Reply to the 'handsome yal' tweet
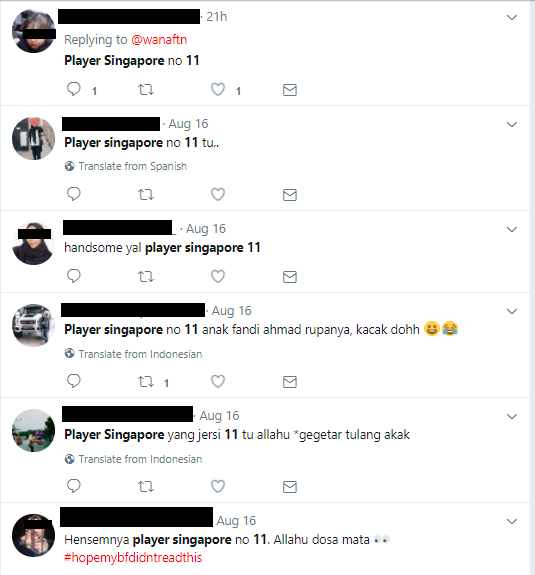535x575 pixels. [74, 276]
